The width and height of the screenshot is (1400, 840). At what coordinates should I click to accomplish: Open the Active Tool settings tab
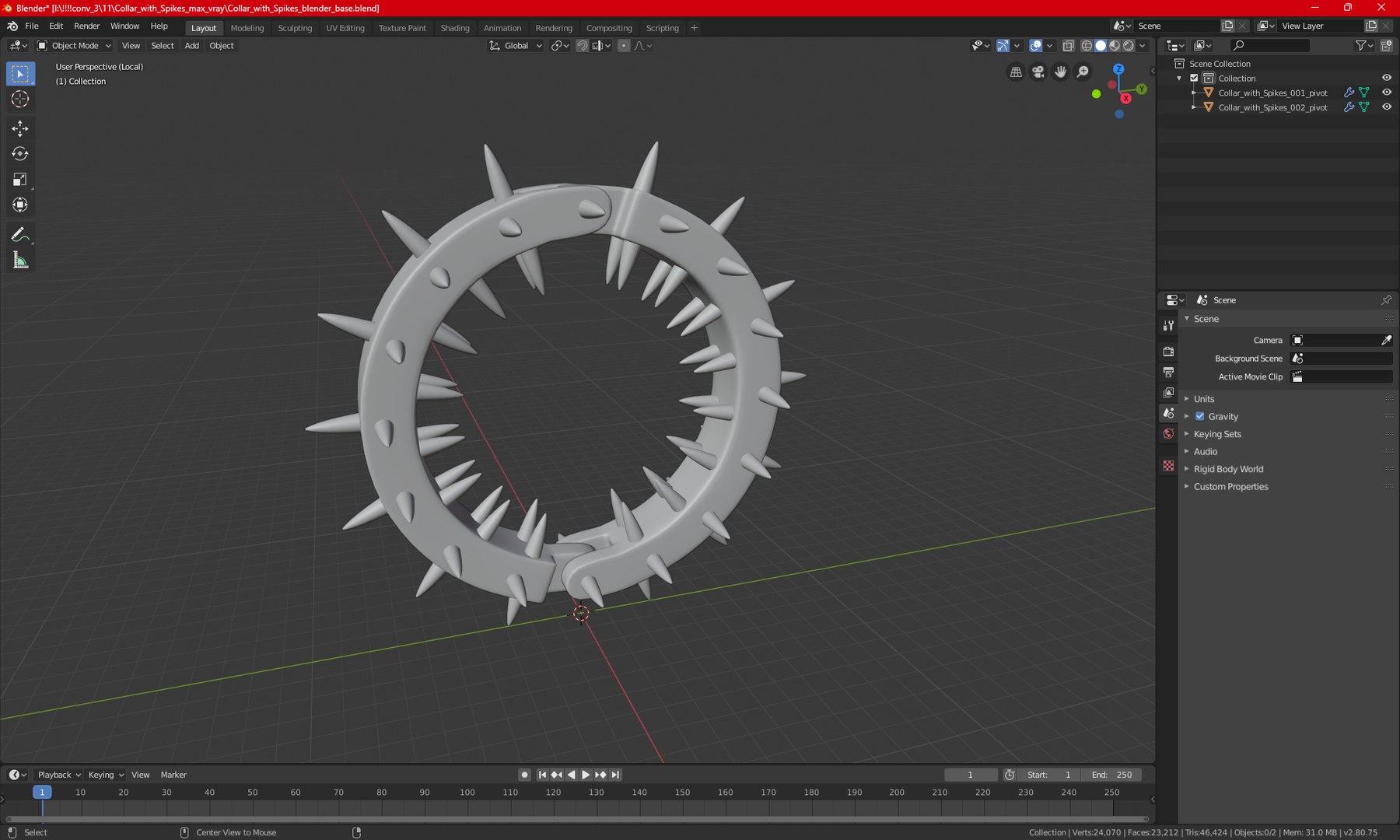tap(1168, 326)
